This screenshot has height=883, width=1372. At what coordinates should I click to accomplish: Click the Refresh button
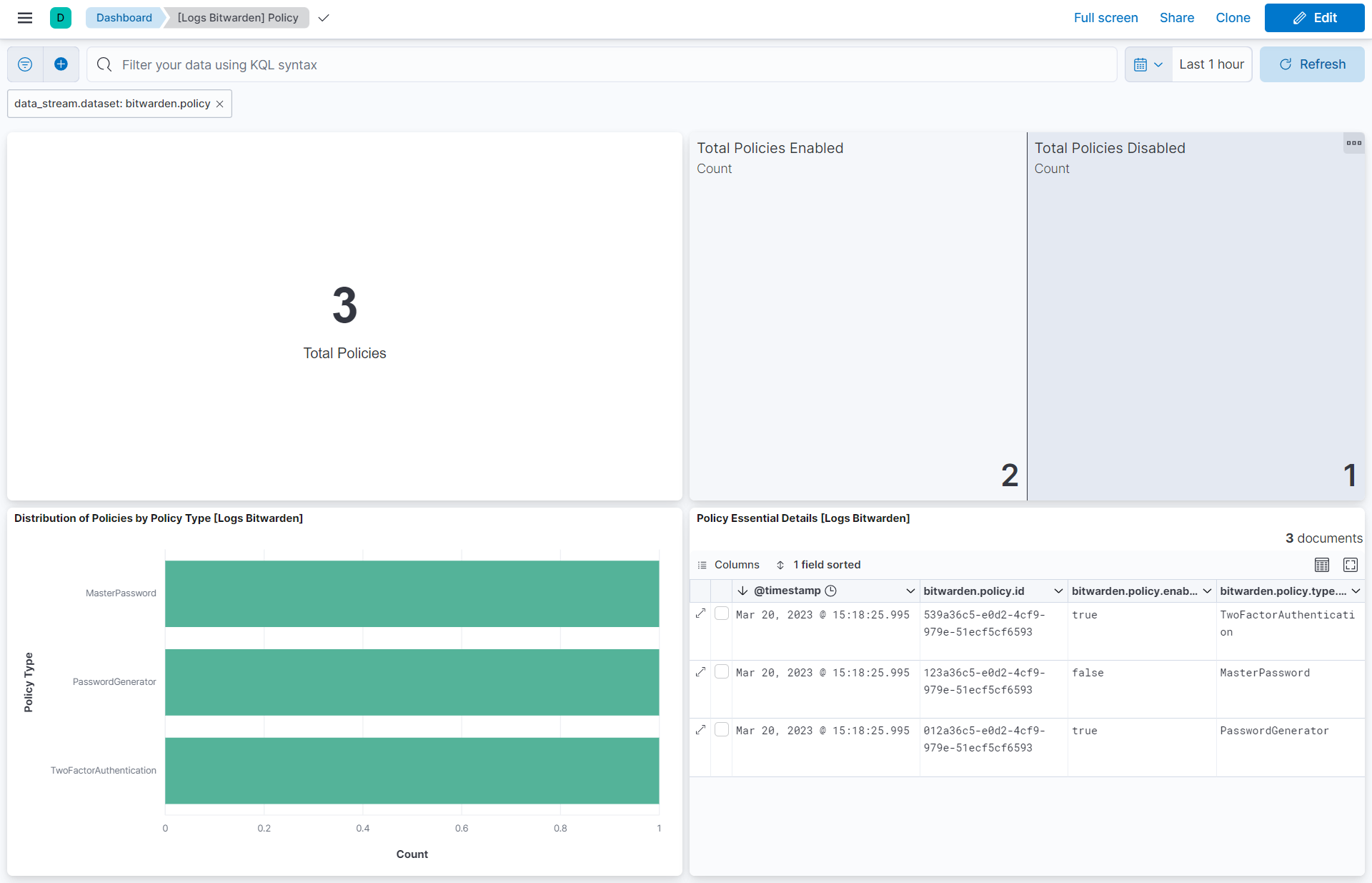pyautogui.click(x=1311, y=64)
